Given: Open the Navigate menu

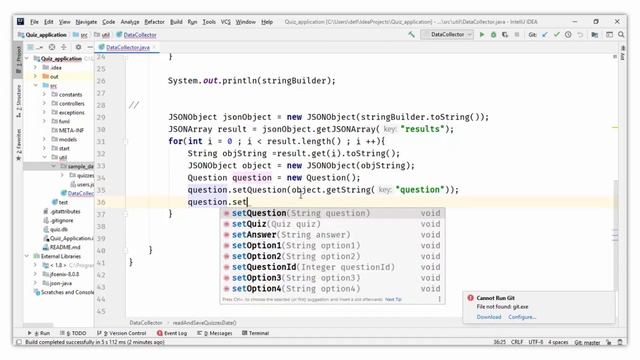Looking at the screenshot, I should pyautogui.click(x=86, y=22).
